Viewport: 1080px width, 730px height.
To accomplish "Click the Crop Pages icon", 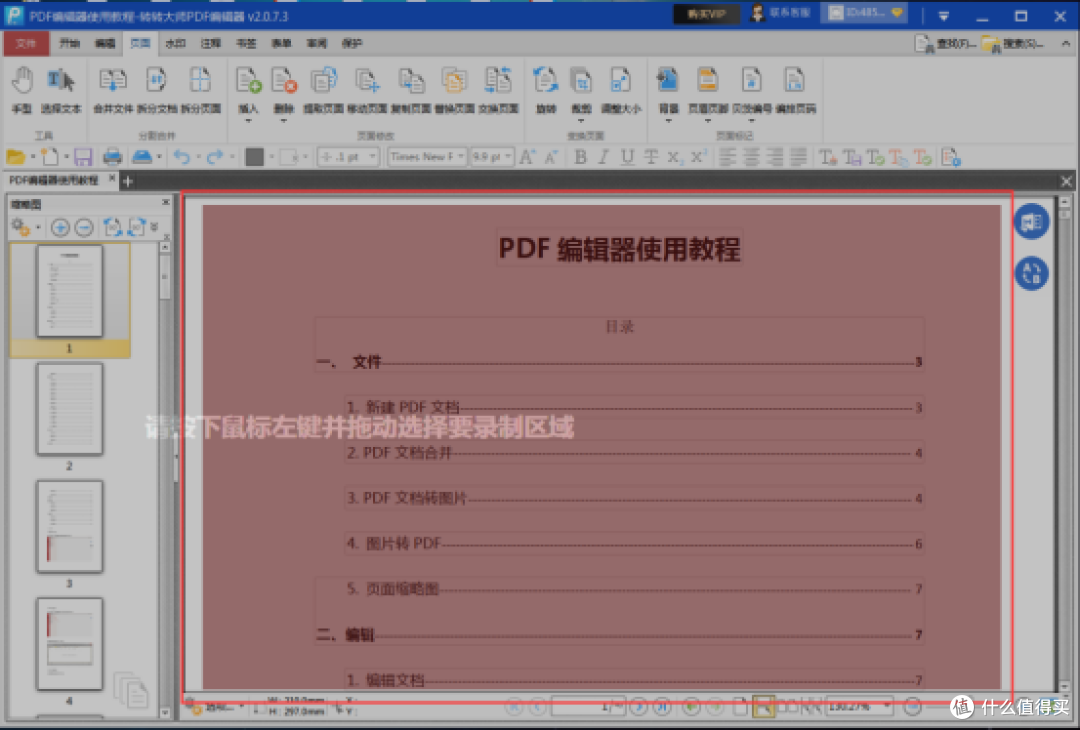I will click(x=581, y=81).
